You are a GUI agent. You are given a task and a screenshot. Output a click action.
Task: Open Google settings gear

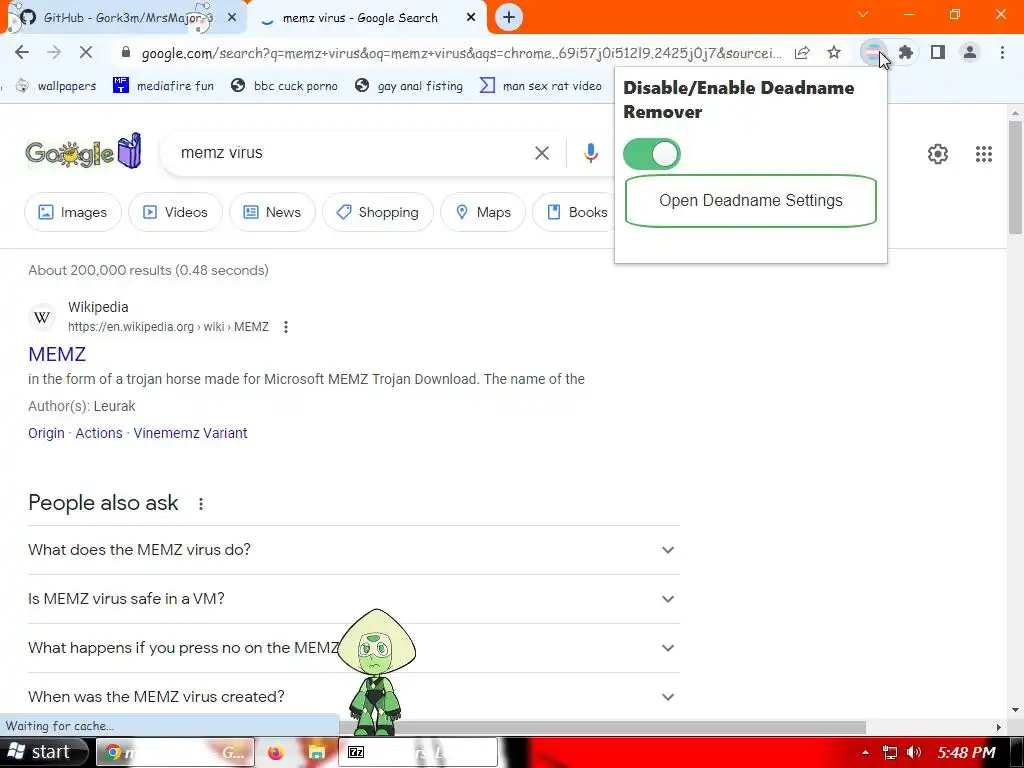tap(938, 154)
